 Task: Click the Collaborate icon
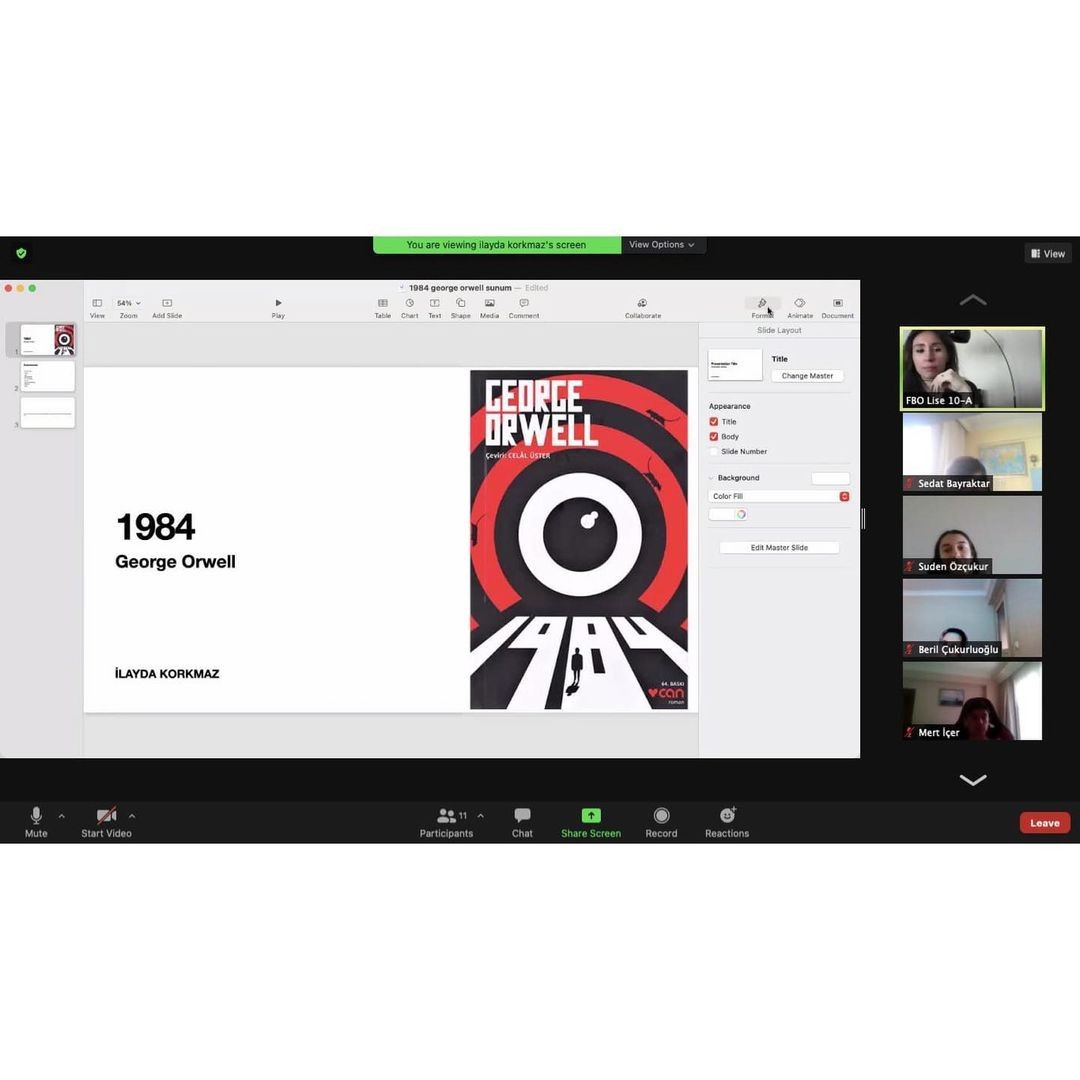pos(642,303)
